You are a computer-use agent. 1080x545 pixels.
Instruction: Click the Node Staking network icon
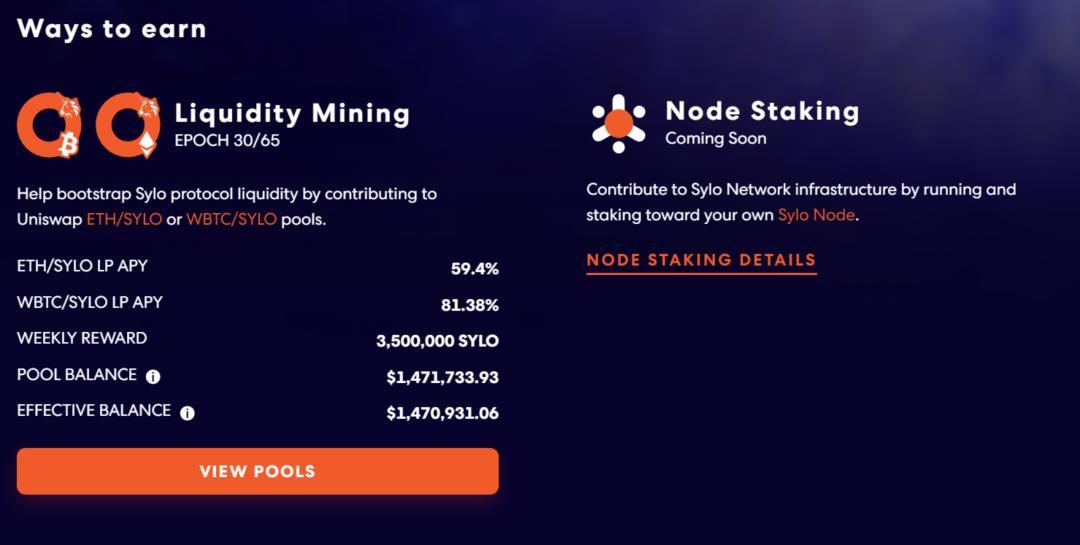(618, 124)
